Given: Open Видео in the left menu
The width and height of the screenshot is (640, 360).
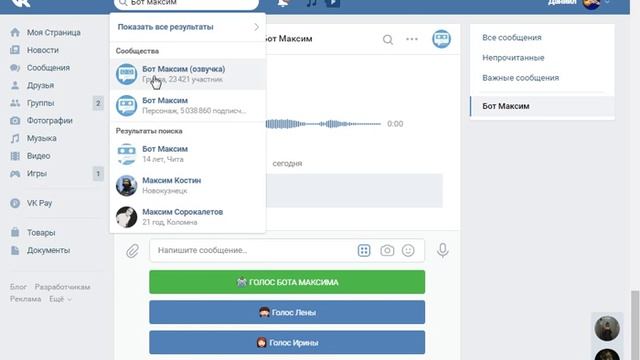Looking at the screenshot, I should [38, 156].
